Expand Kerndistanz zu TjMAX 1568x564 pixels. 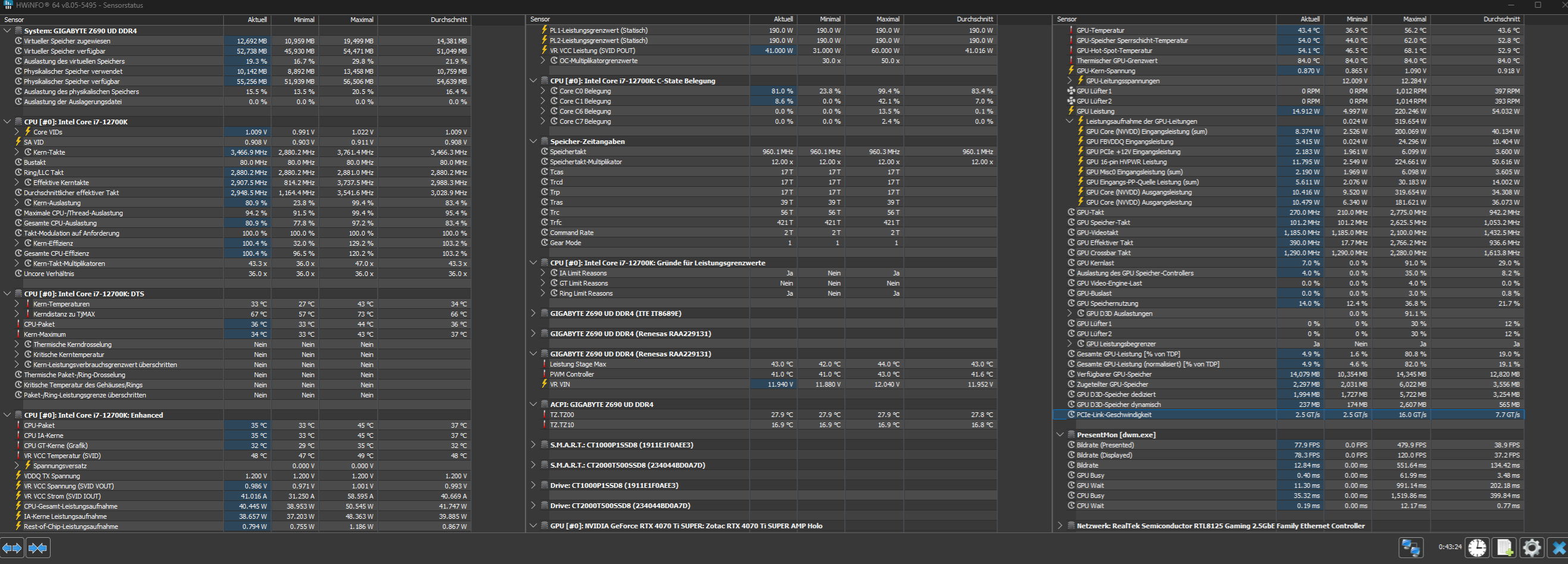[17, 314]
